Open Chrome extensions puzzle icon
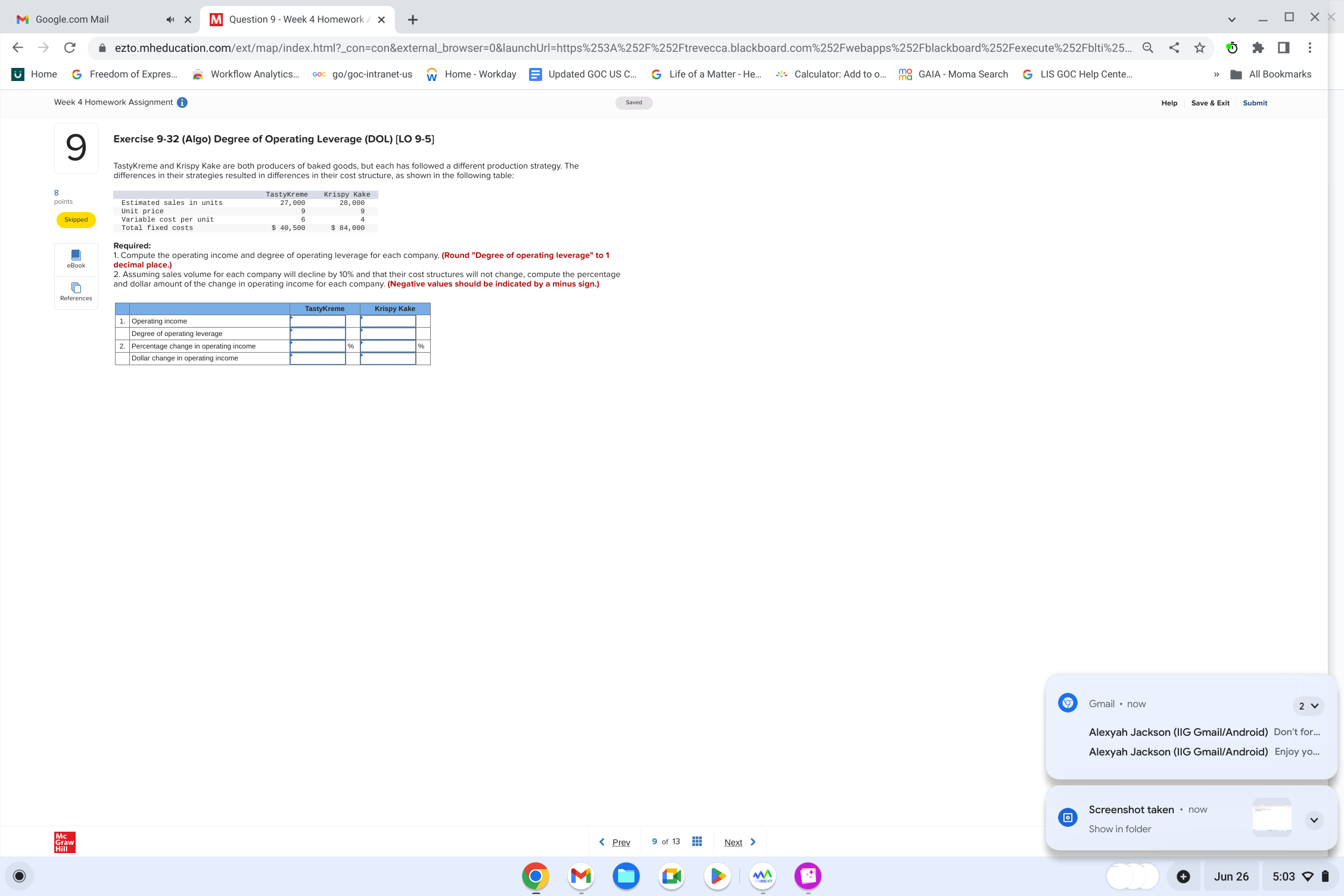 [1258, 48]
